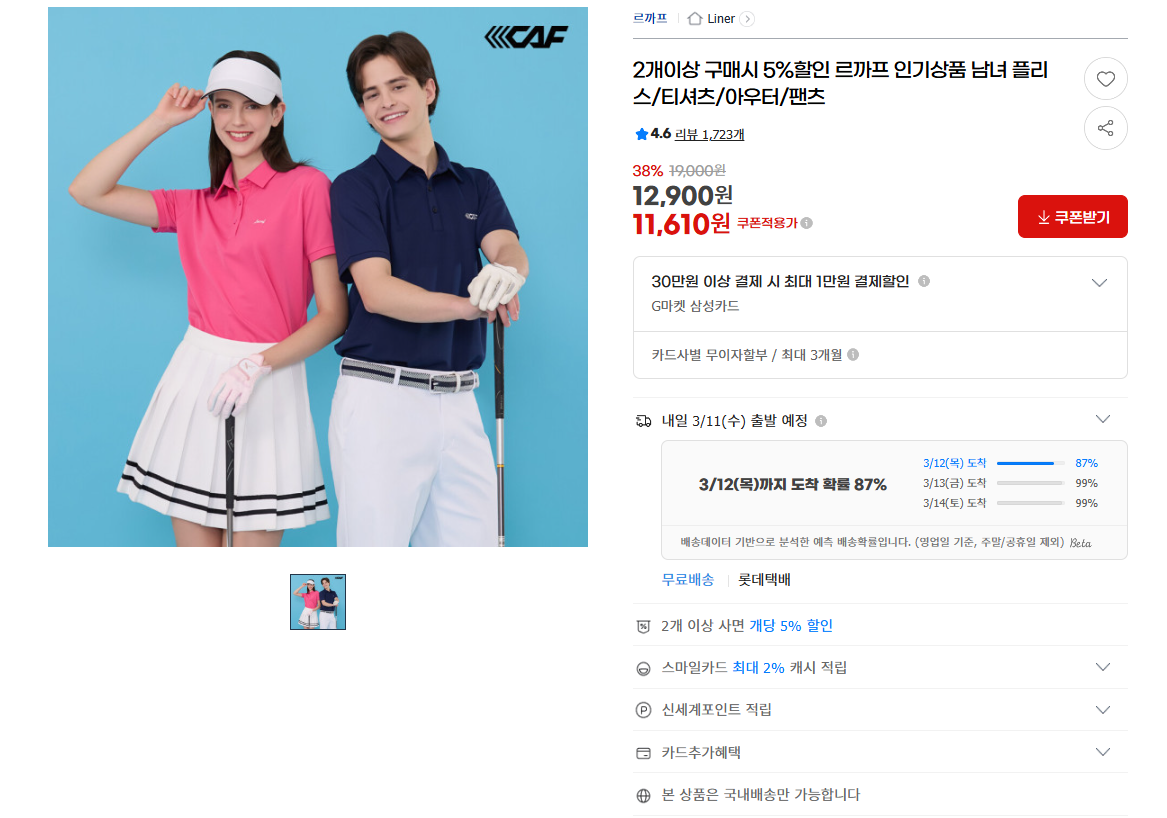The width and height of the screenshot is (1167, 818).
Task: Click the round arrow icon after Liner
Action: click(747, 19)
